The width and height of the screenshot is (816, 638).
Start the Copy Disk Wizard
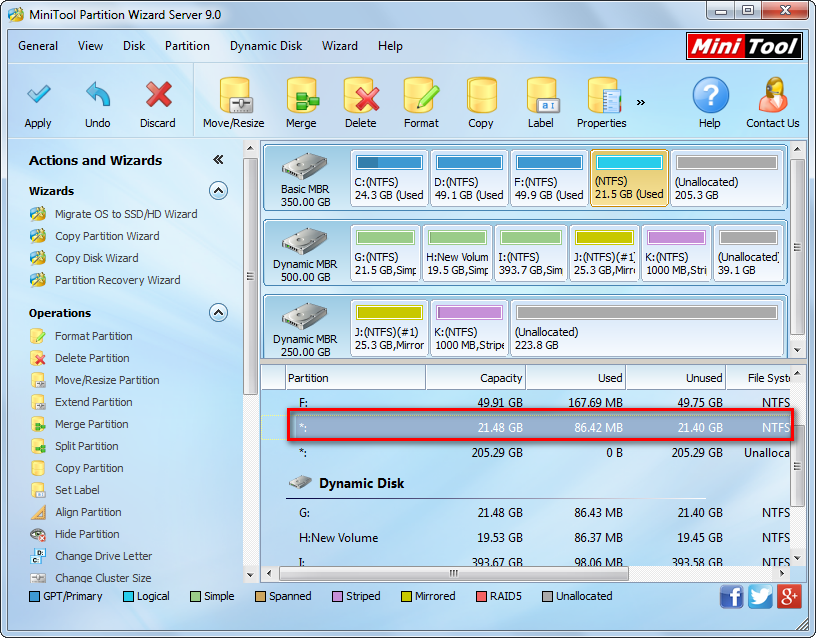point(96,258)
